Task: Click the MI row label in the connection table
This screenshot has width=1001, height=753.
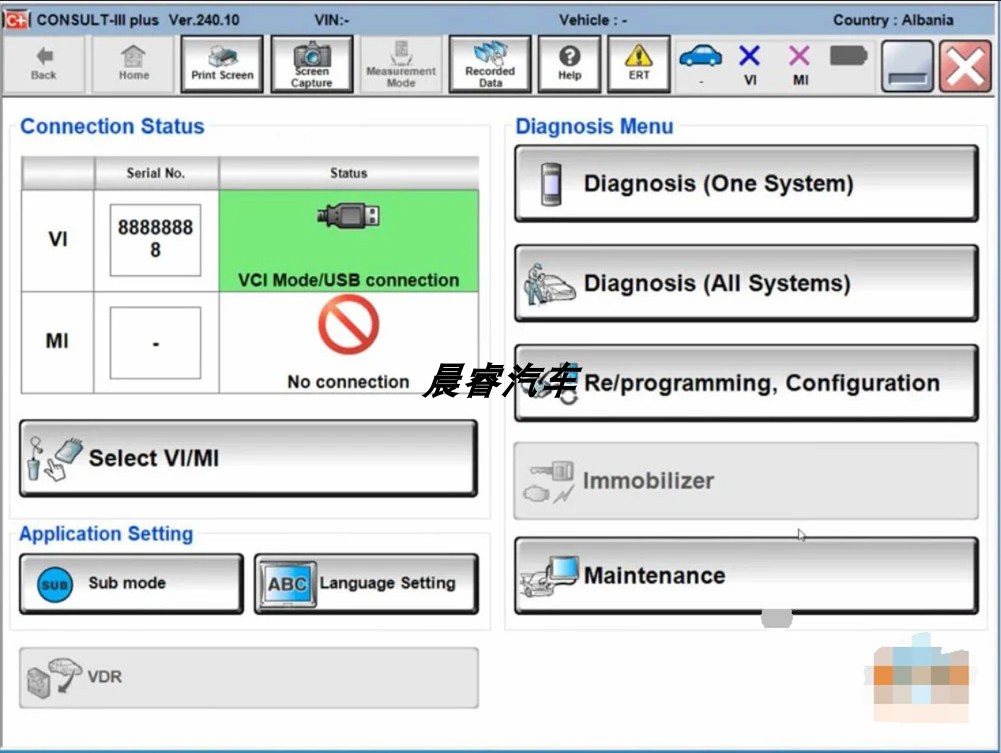Action: click(57, 341)
